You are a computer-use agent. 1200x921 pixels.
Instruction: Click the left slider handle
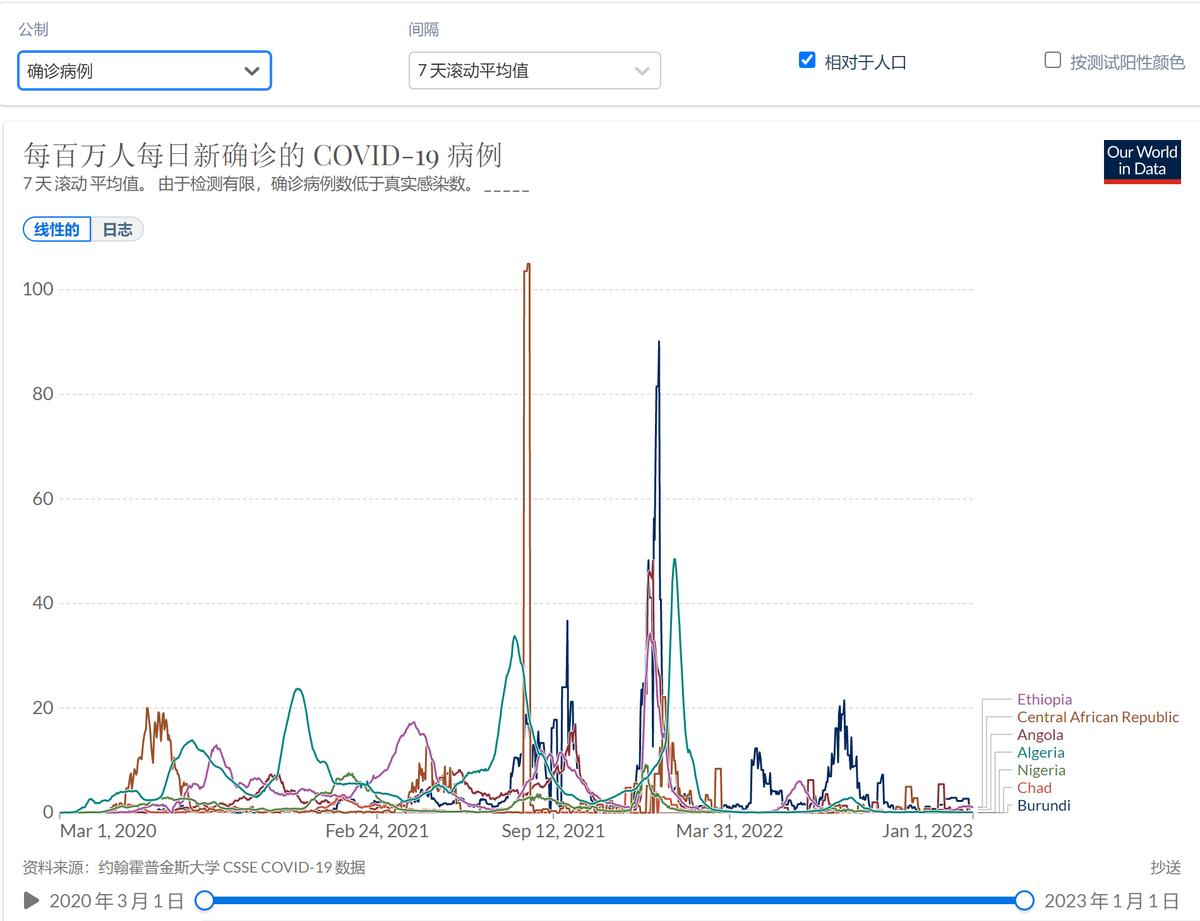coord(205,901)
